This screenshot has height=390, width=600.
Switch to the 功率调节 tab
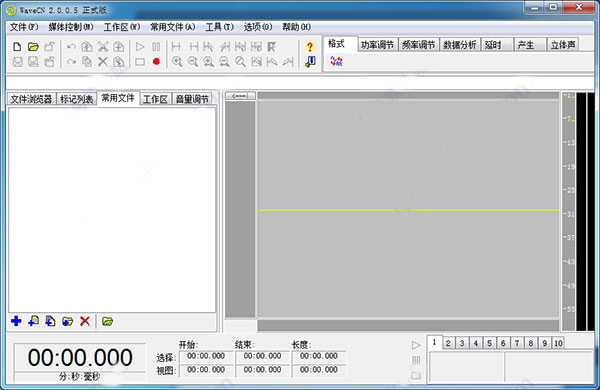tap(377, 45)
